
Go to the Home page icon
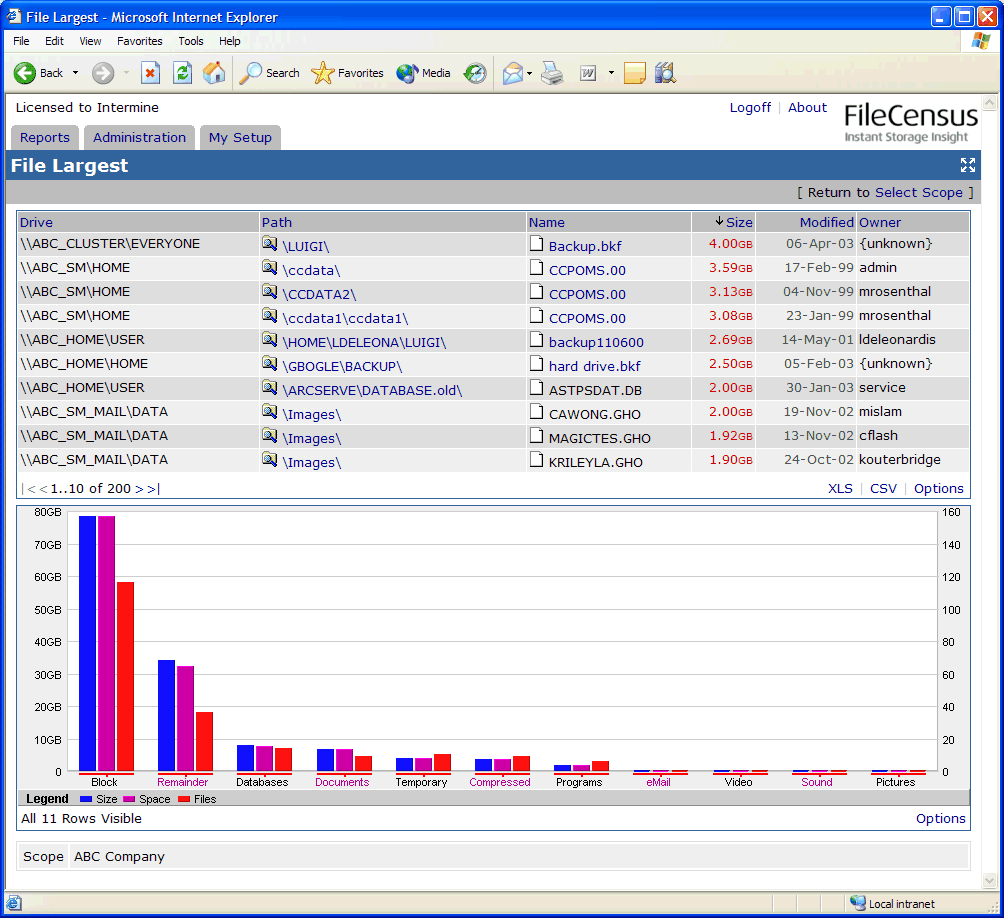pos(214,73)
